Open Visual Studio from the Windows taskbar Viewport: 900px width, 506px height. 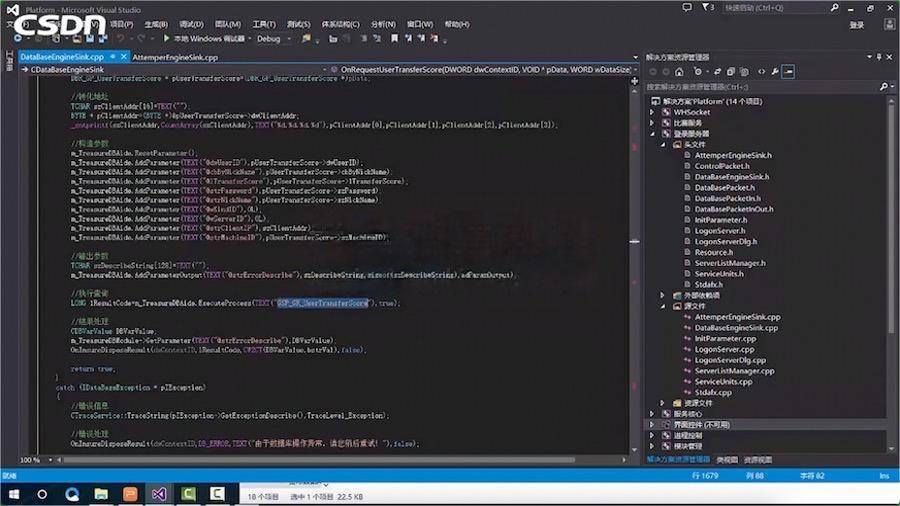click(x=157, y=494)
